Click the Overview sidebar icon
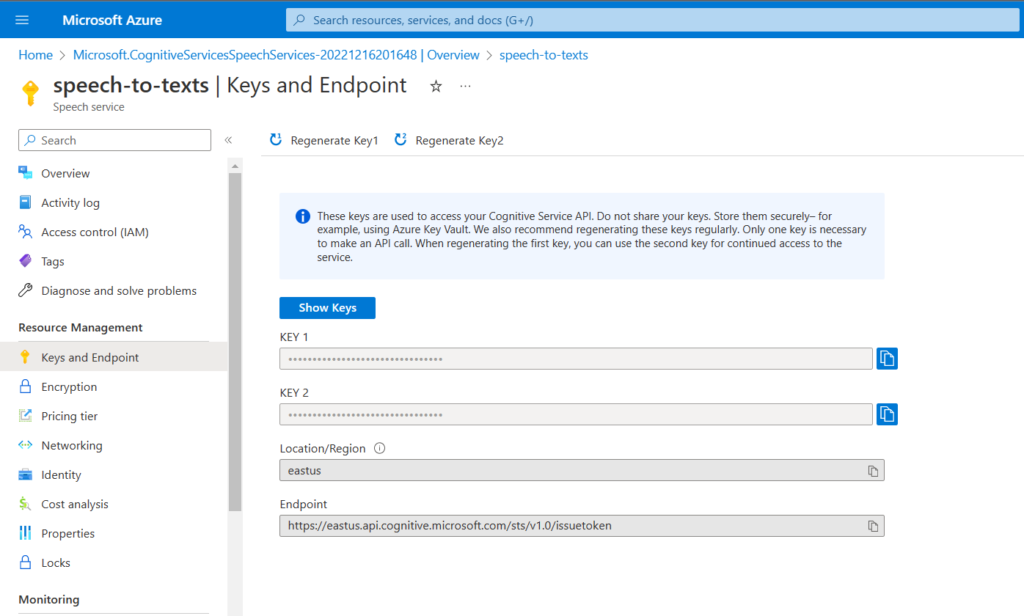This screenshot has width=1024, height=616. tap(25, 172)
